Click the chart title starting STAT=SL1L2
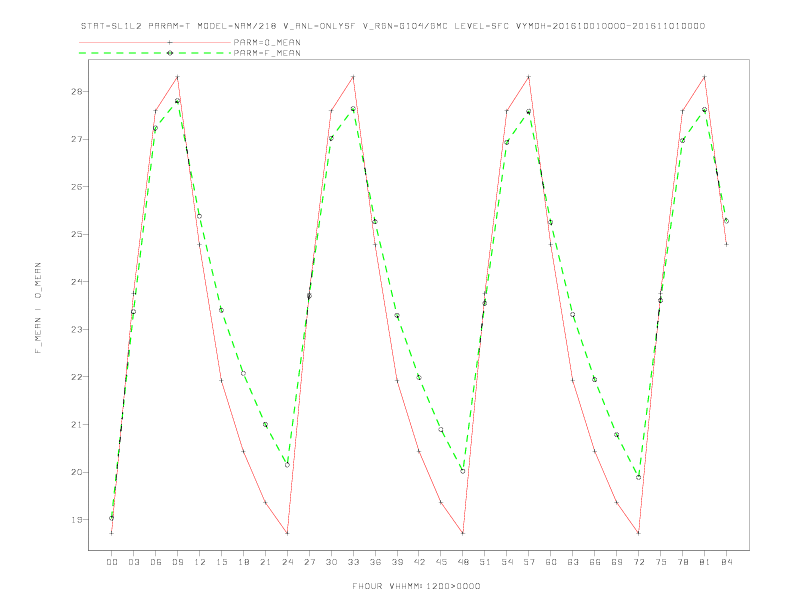Image resolution: width=792 pixels, height=612 pixels. click(393, 26)
